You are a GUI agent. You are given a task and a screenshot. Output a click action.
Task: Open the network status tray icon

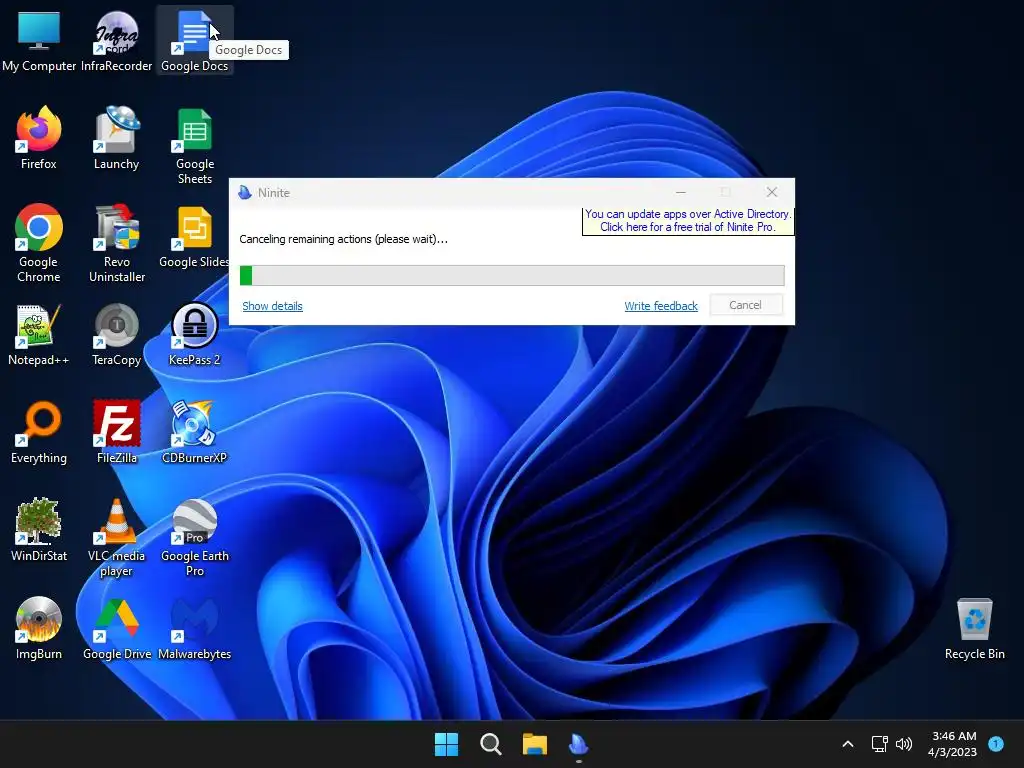[880, 744]
